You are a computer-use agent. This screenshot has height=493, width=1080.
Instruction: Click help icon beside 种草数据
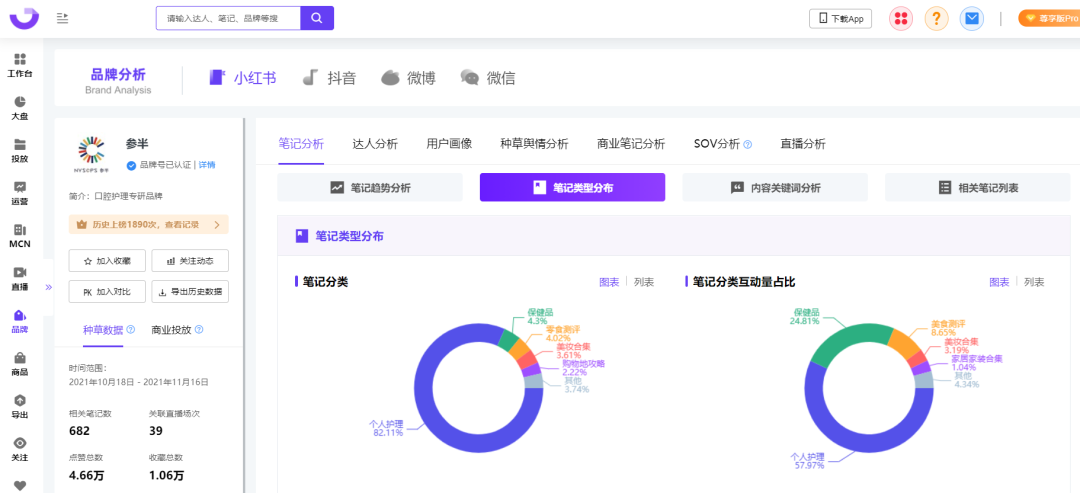pos(130,330)
